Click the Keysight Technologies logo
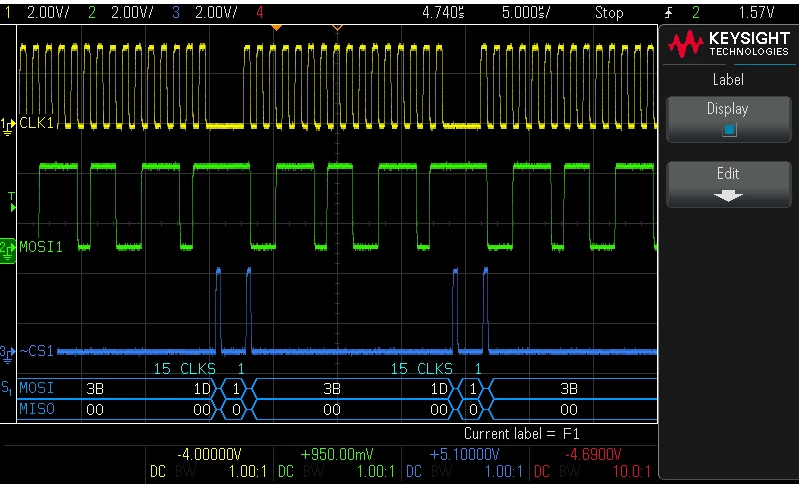 (729, 44)
